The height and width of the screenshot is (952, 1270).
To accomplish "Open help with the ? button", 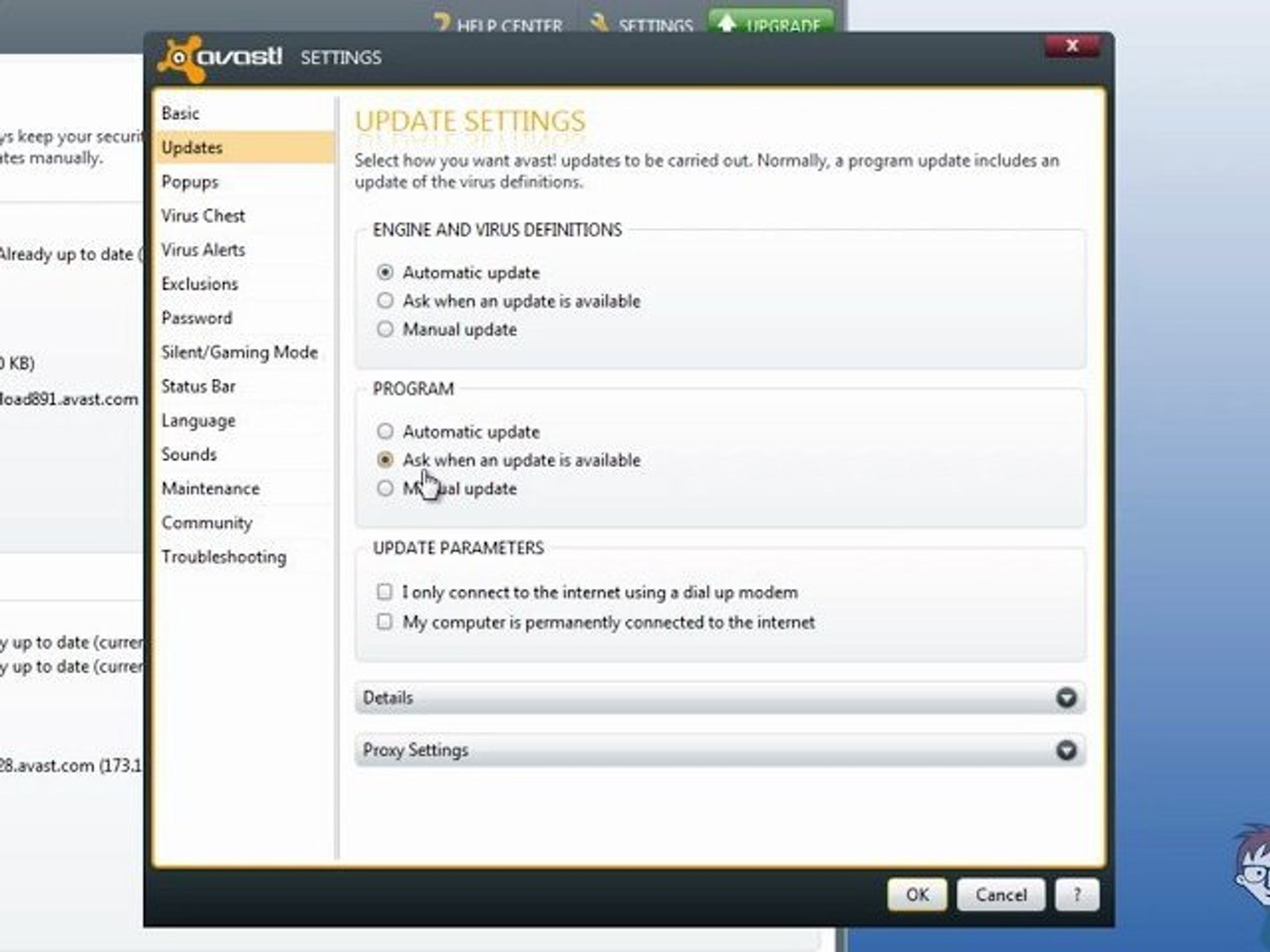I will [1077, 895].
